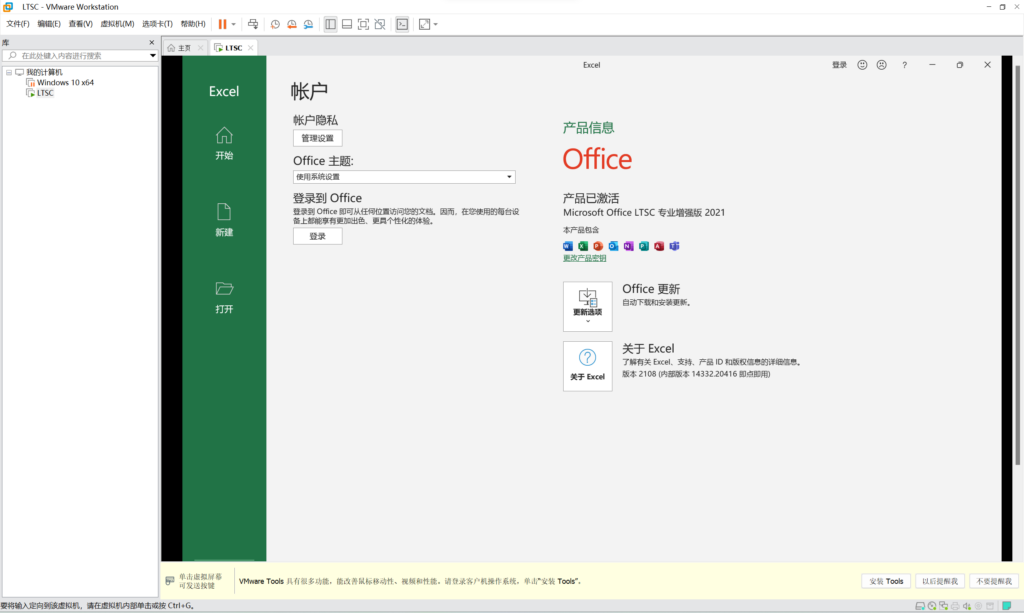
Task: Click the Teams icon in the product list
Action: (x=674, y=246)
